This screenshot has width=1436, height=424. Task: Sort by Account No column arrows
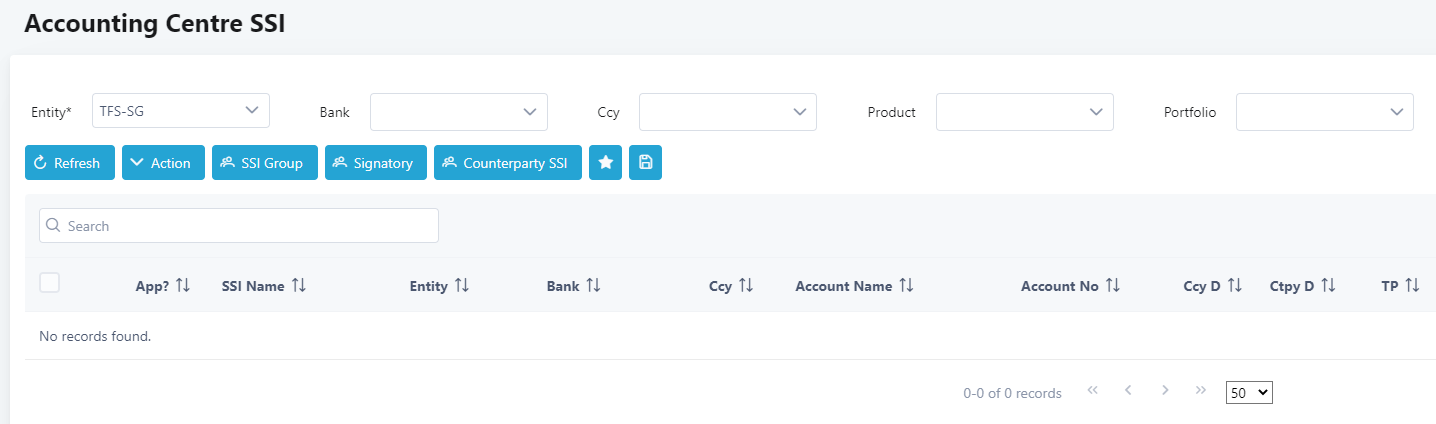point(1113,286)
